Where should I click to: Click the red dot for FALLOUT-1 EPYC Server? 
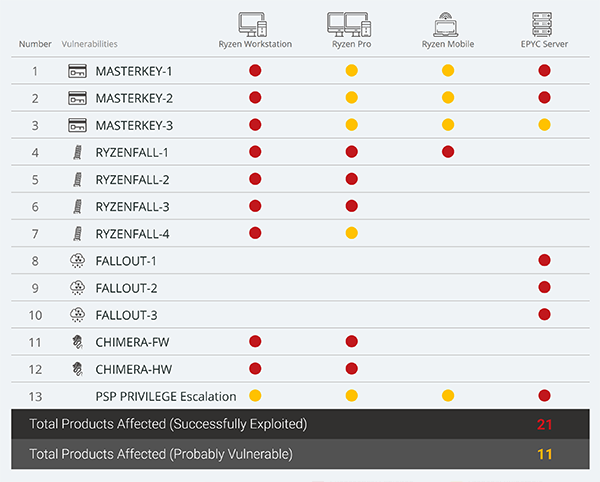(x=545, y=260)
